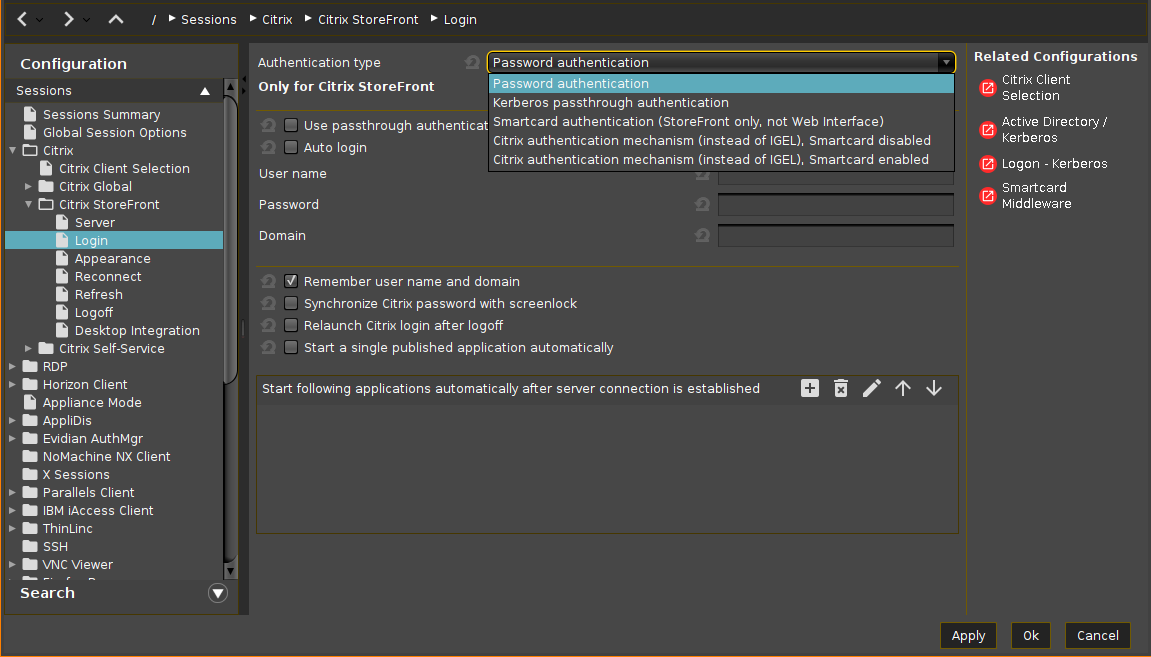
Task: Select Kerberos passthrough authentication option
Action: click(x=610, y=102)
